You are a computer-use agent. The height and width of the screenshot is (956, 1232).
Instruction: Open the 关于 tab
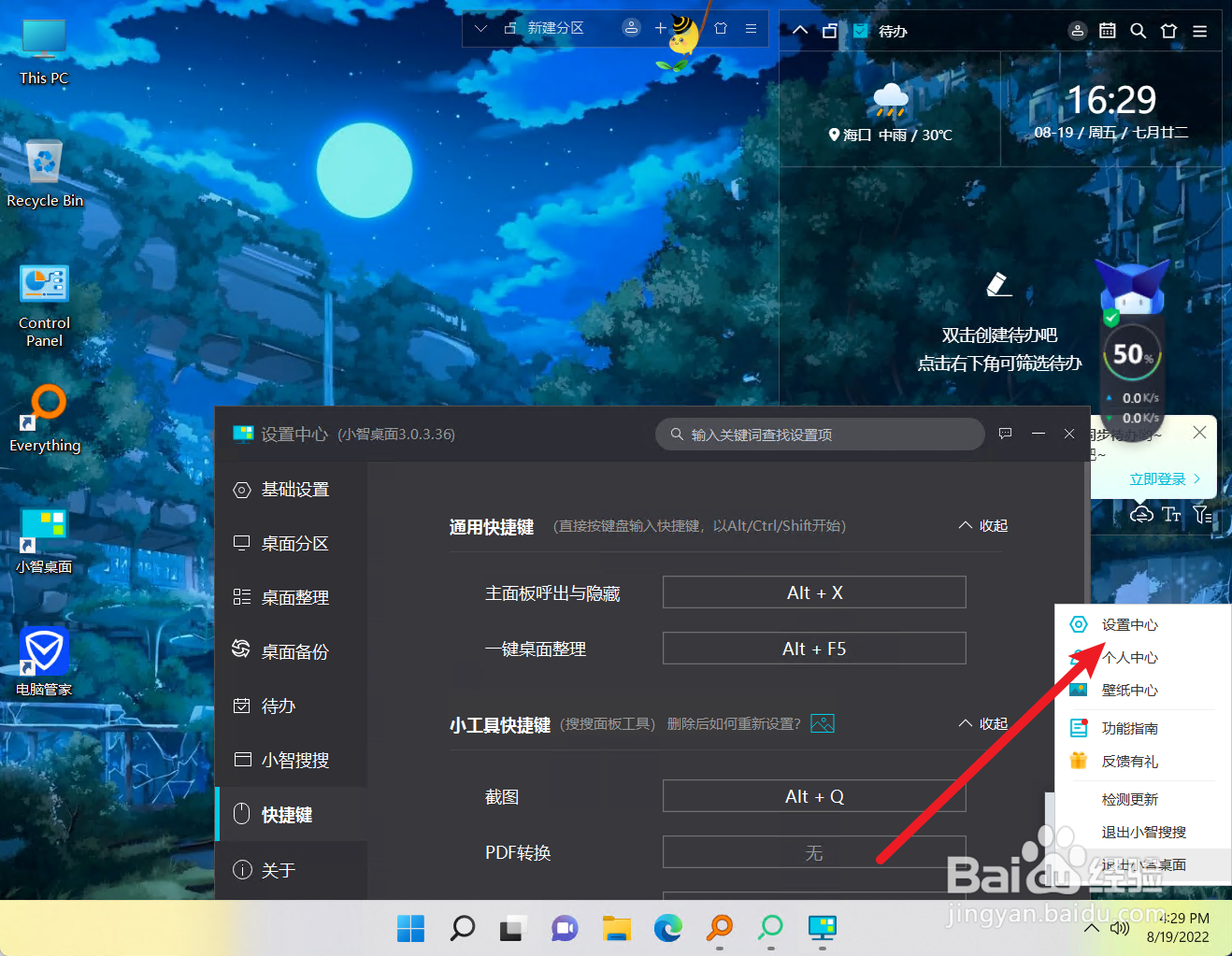tap(292, 870)
